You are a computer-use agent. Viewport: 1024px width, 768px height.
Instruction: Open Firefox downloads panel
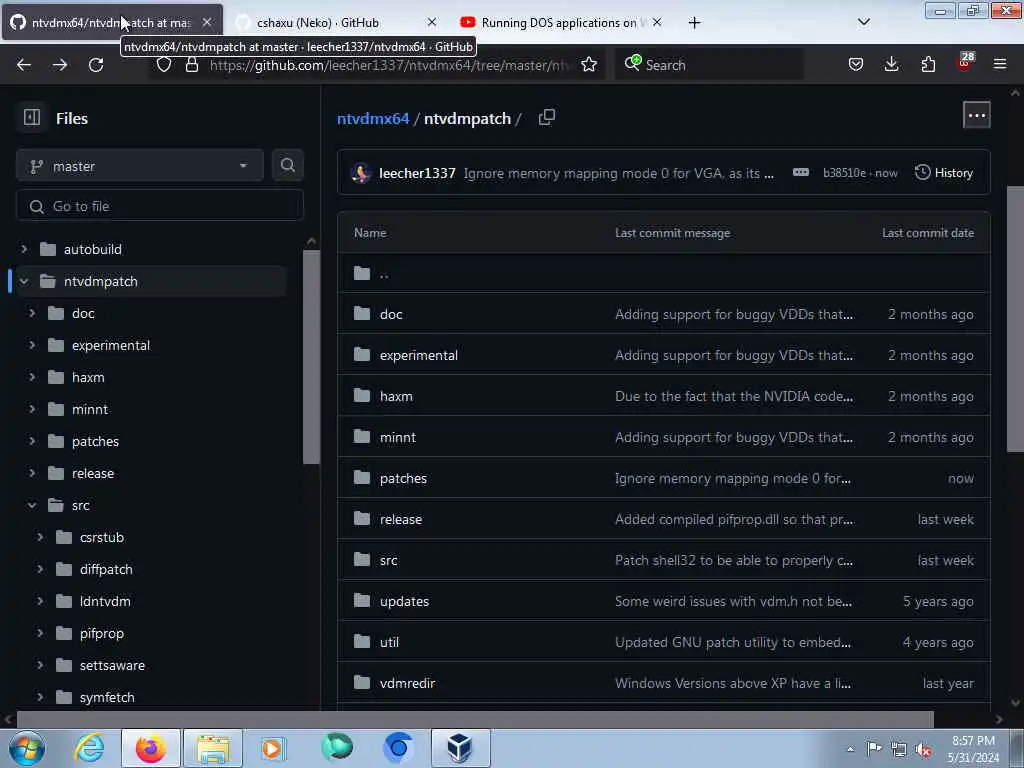891,65
